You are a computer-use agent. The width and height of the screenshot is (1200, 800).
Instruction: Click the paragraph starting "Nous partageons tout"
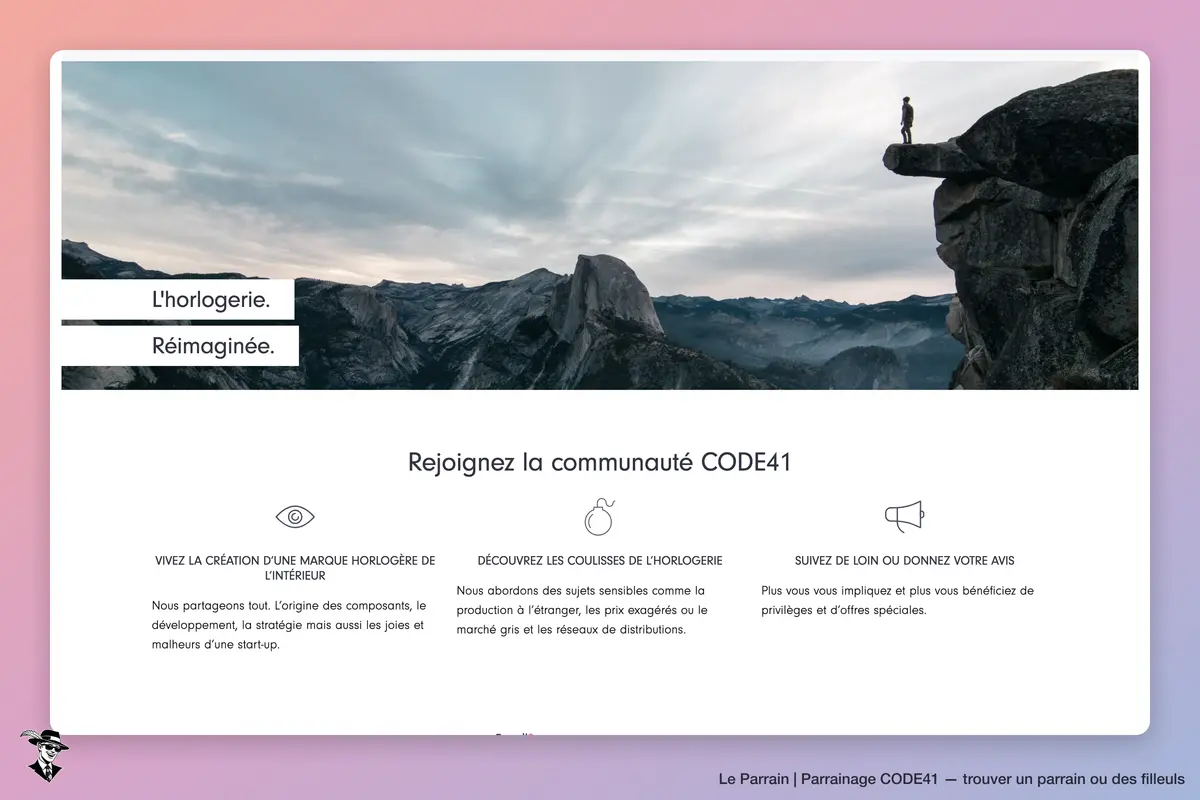[289, 625]
